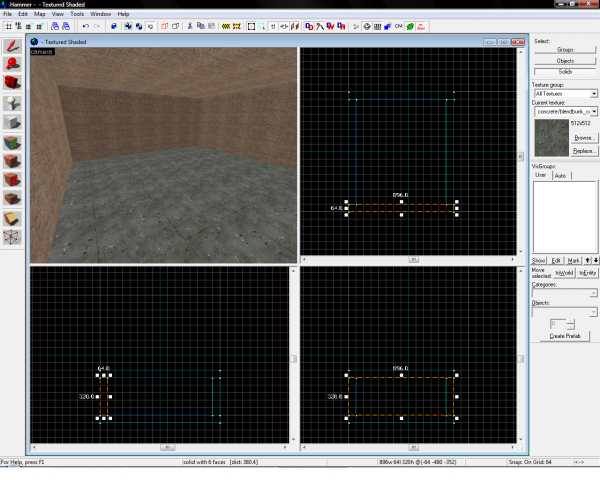Open the Map menu

tap(40, 14)
